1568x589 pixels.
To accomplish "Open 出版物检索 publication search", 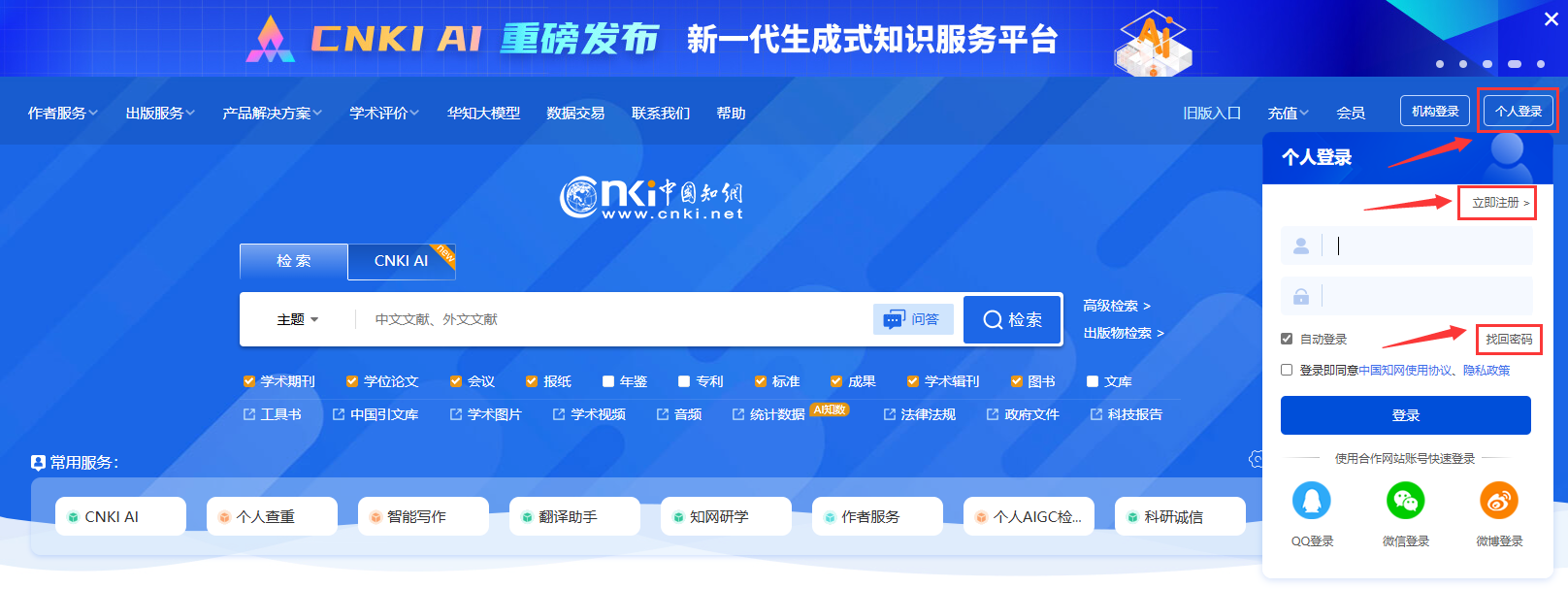I will tap(1124, 333).
